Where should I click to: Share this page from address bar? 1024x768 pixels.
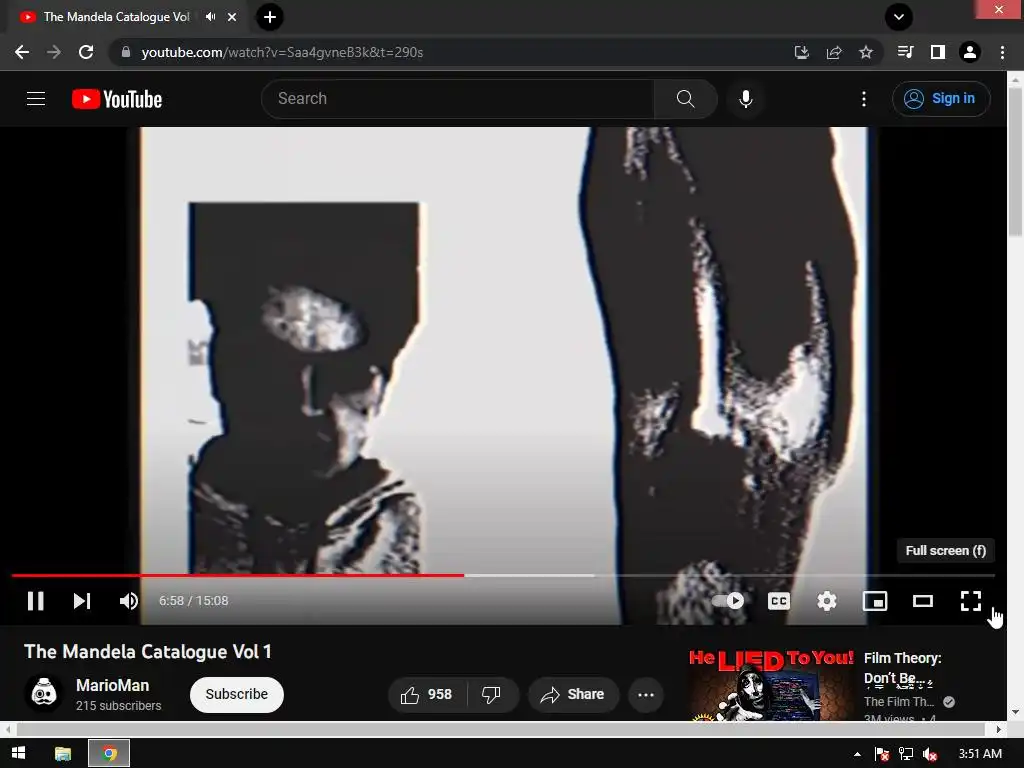834,52
